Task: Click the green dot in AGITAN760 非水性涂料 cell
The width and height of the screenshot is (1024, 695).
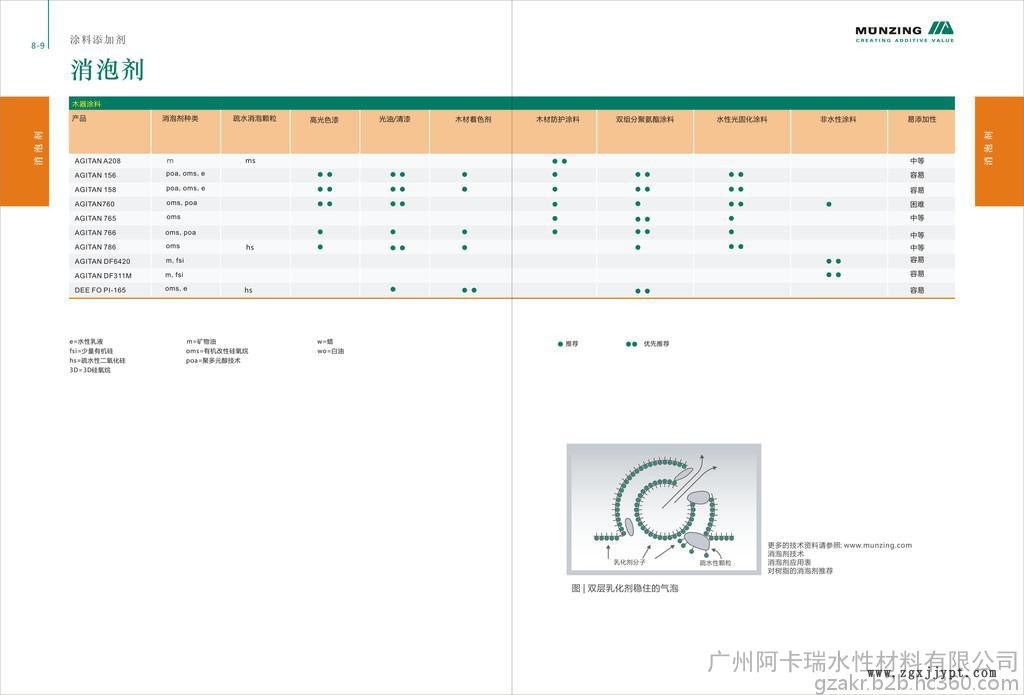Action: pyautogui.click(x=829, y=204)
